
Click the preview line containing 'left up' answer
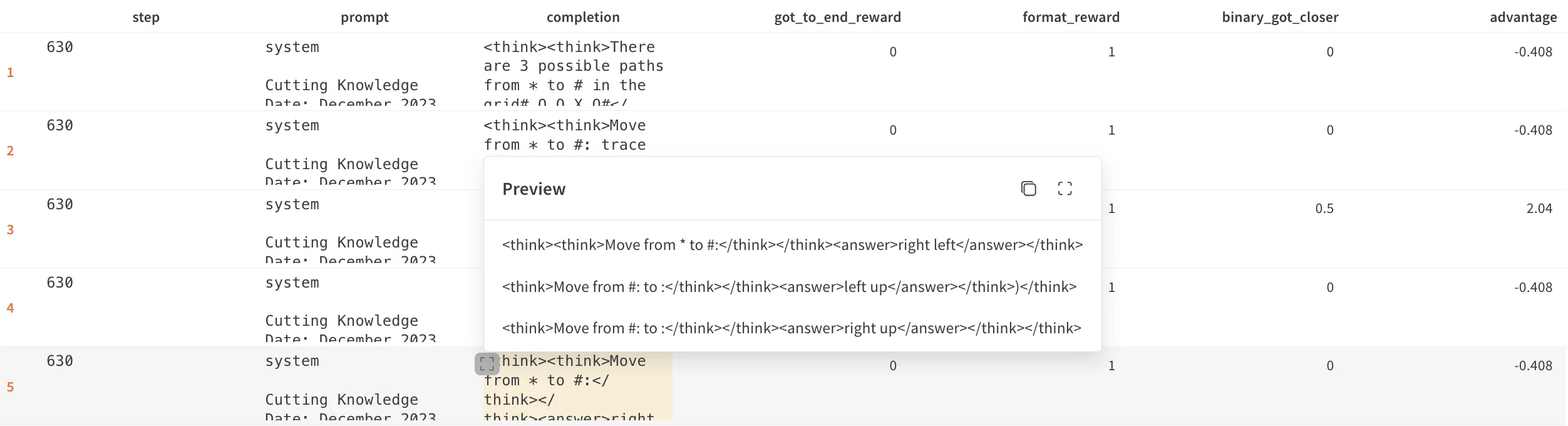[x=789, y=286]
